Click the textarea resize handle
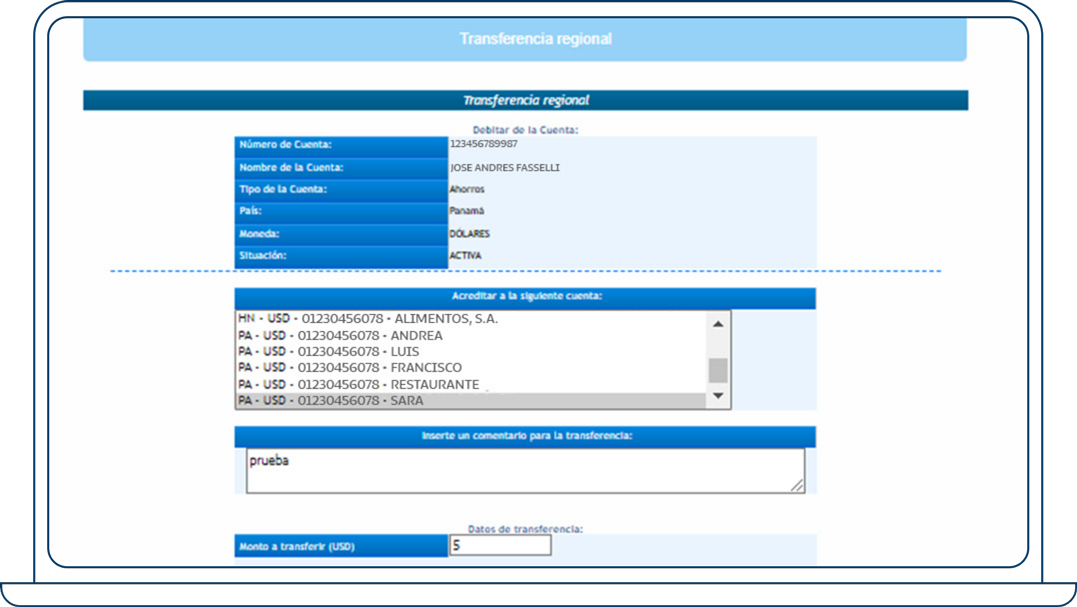Image resolution: width=1077 pixels, height=607 pixels. pyautogui.click(x=802, y=487)
